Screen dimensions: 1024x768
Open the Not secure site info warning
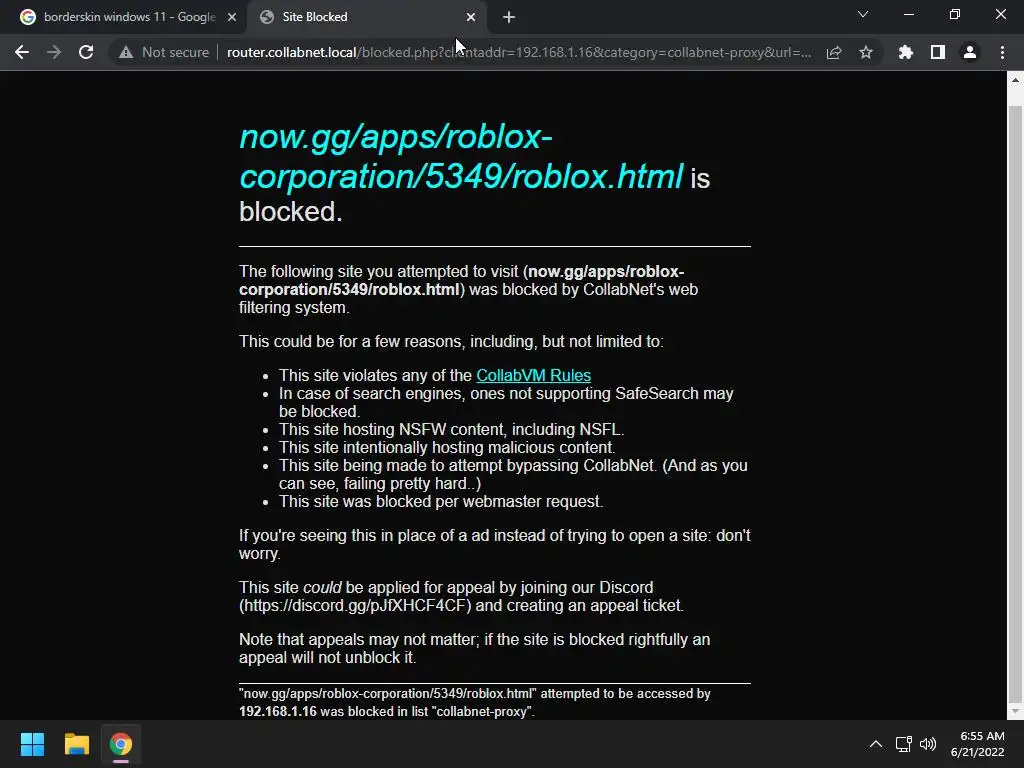tap(163, 52)
